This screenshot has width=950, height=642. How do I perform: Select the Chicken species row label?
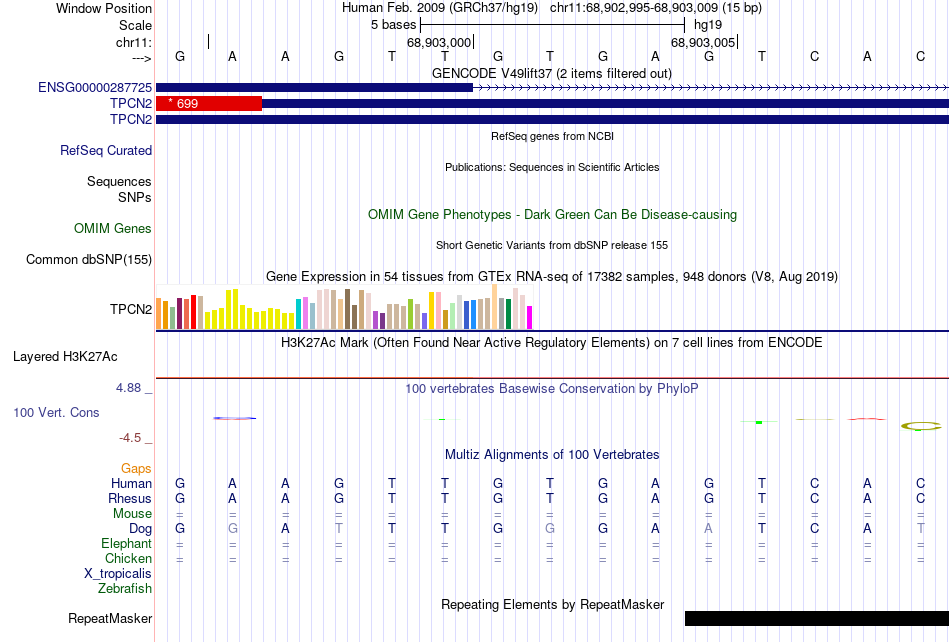128,558
